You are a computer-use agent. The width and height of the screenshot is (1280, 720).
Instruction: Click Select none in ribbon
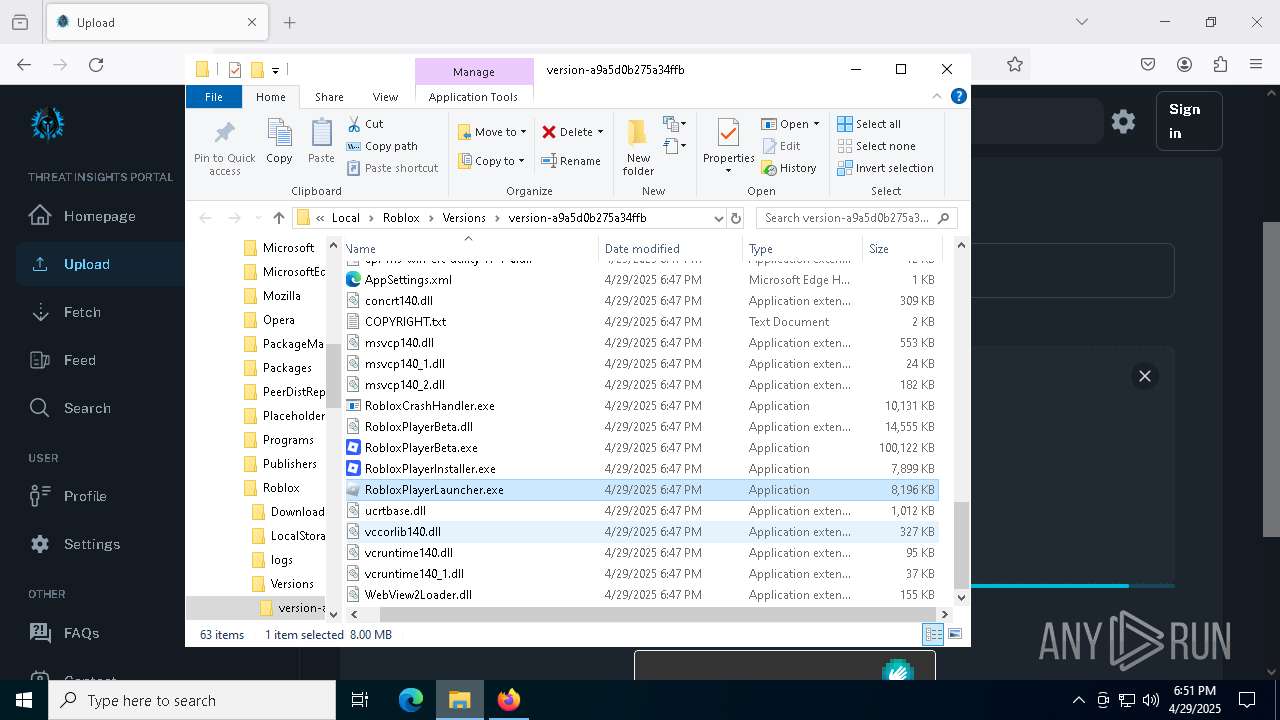tap(875, 146)
